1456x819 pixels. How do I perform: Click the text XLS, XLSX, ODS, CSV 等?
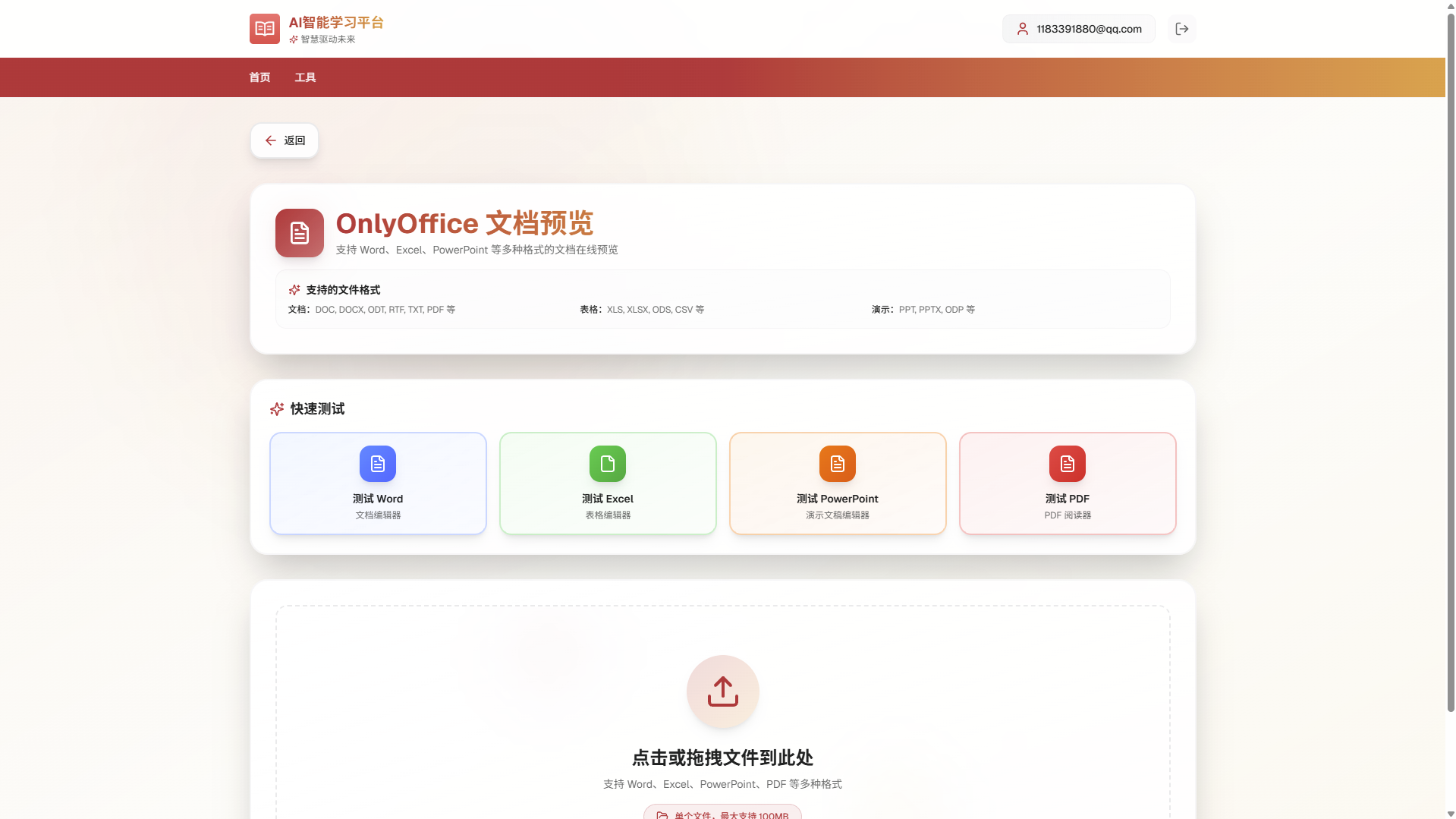(656, 310)
